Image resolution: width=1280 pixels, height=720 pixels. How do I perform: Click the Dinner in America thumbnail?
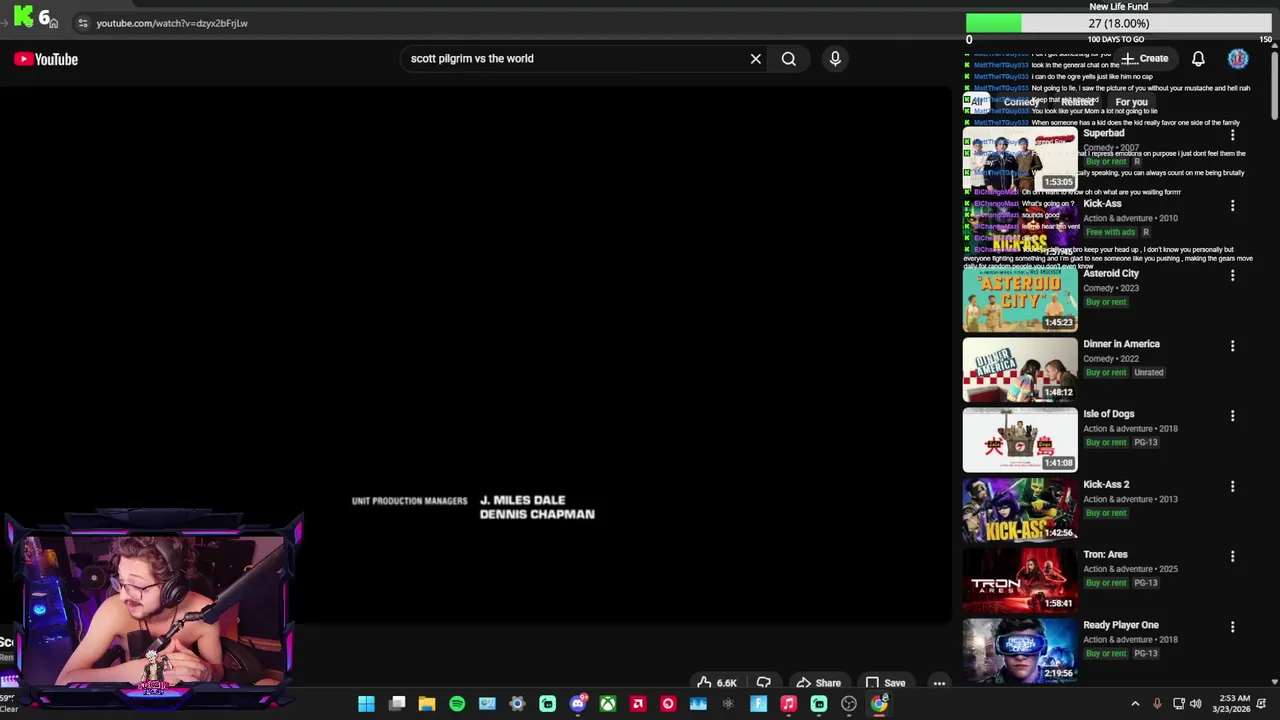pos(1020,370)
